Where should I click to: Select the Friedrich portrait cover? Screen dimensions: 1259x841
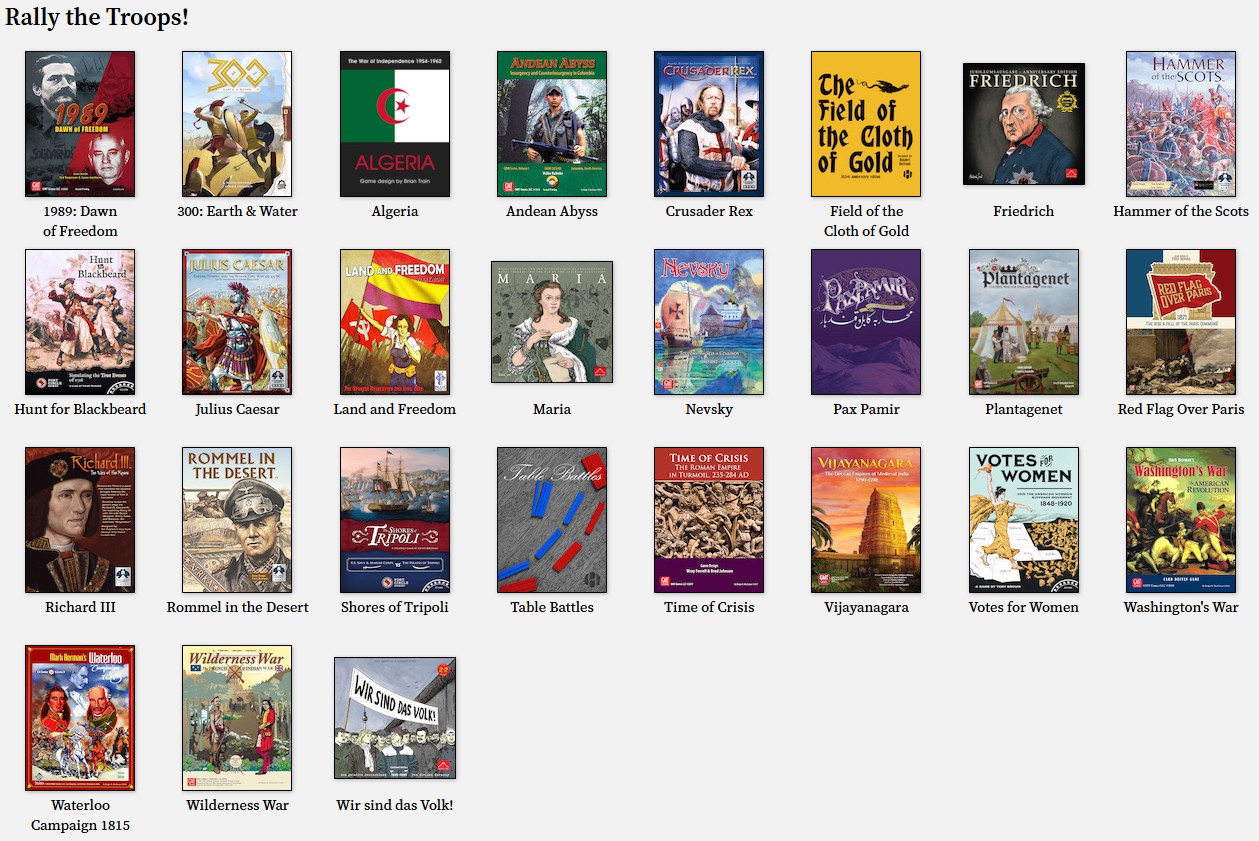point(1024,124)
